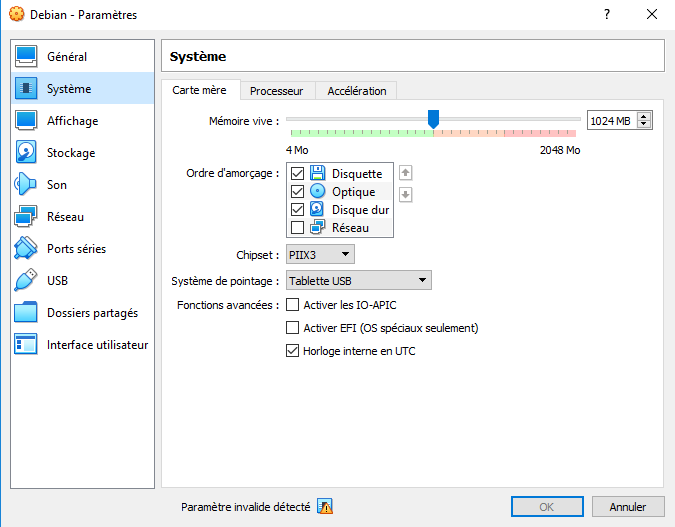675x527 pixels.
Task: Increase memory with spinner up arrow
Action: (644, 117)
